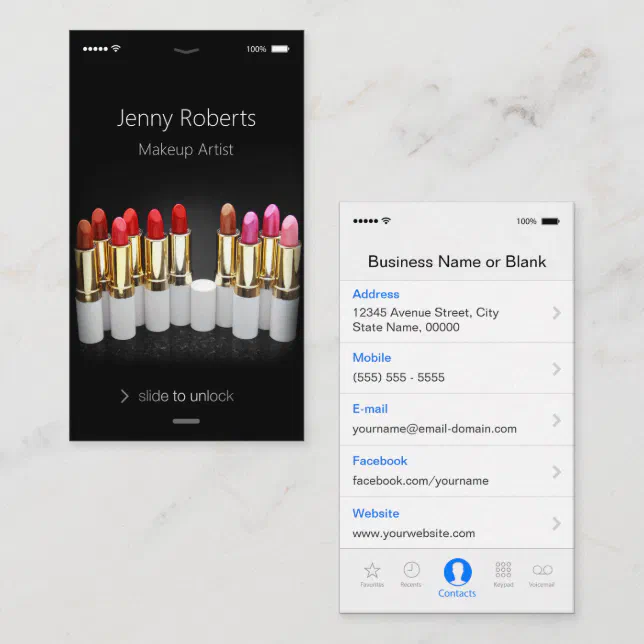644x644 pixels.
Task: Expand the Address row chevron
Action: [x=557, y=313]
